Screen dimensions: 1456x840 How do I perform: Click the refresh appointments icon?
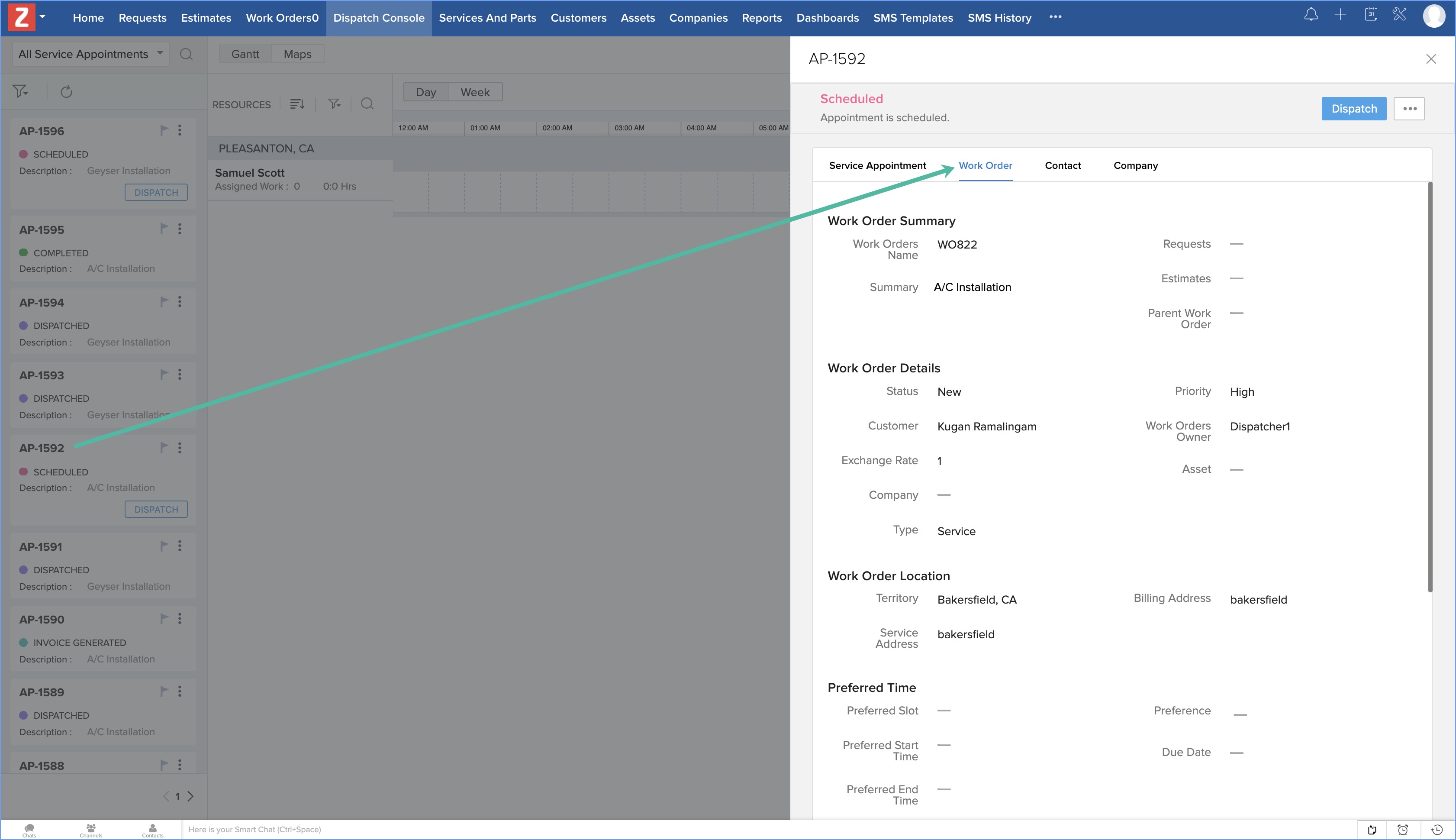point(66,92)
